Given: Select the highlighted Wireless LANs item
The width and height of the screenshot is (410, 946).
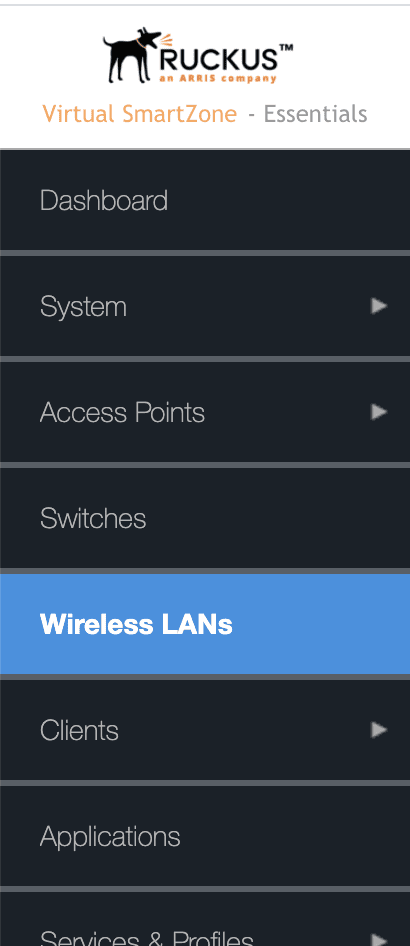Looking at the screenshot, I should tap(205, 624).
